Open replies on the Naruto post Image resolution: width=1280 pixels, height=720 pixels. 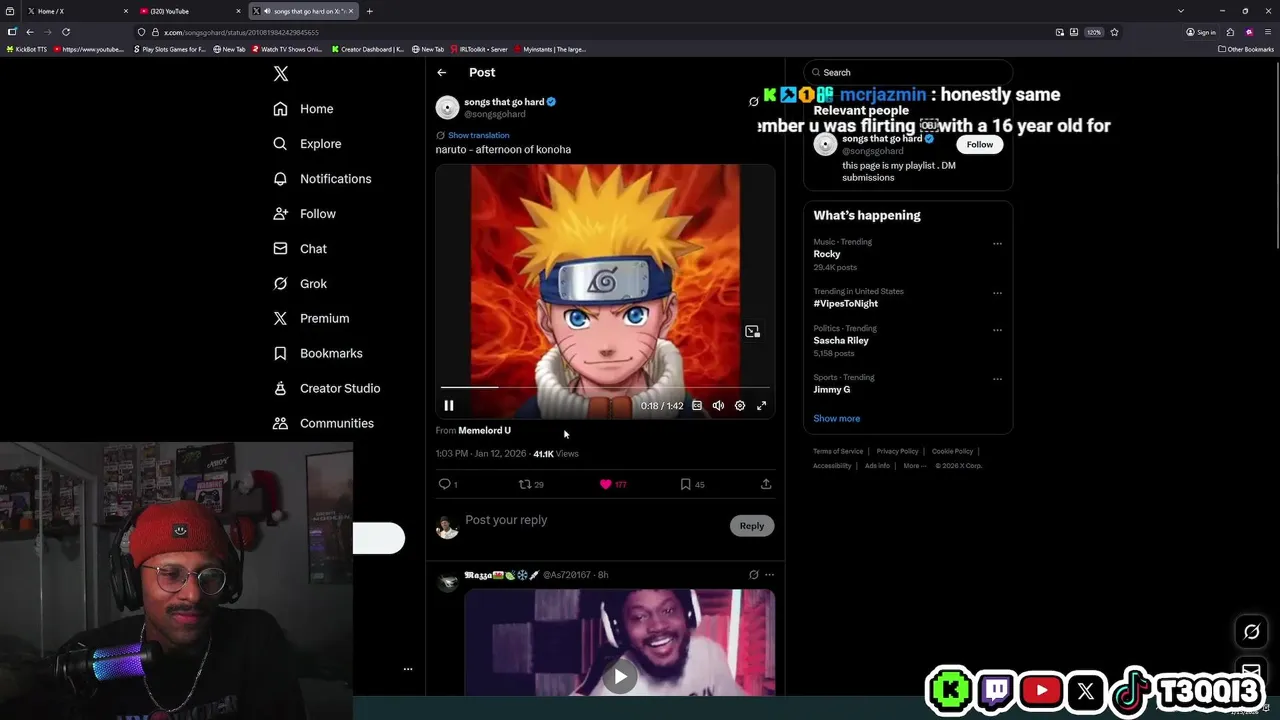(448, 484)
